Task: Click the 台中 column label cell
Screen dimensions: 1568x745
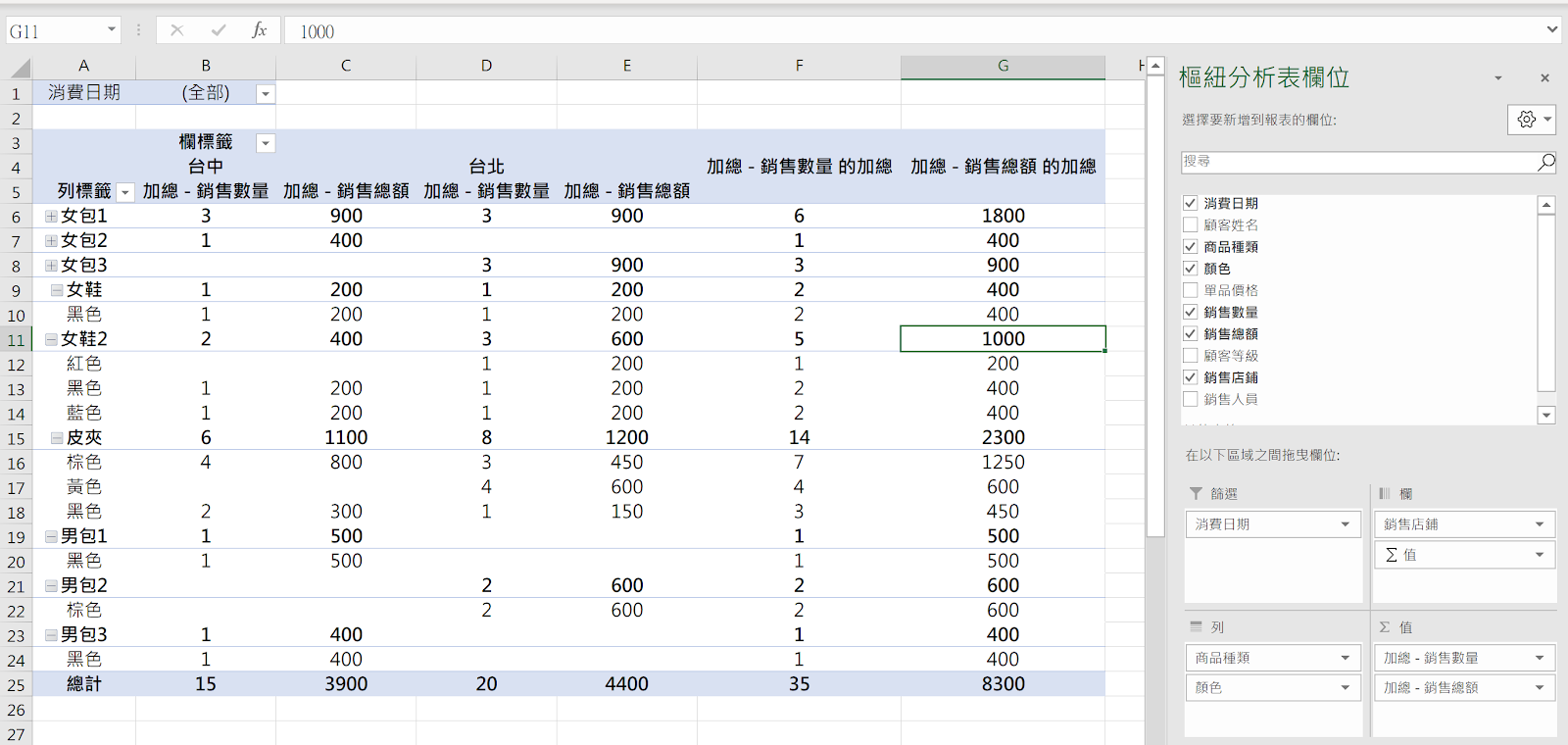Action: click(x=206, y=167)
